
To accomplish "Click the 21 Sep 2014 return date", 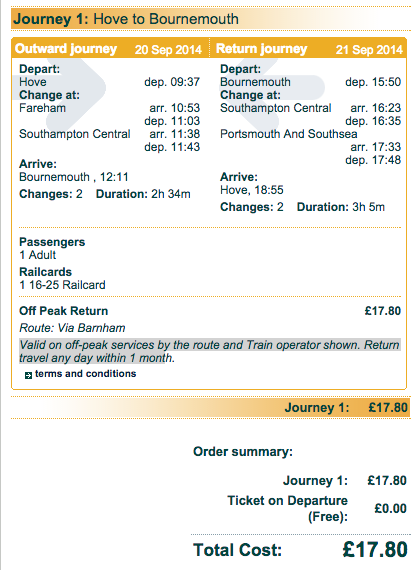I will 369,49.
